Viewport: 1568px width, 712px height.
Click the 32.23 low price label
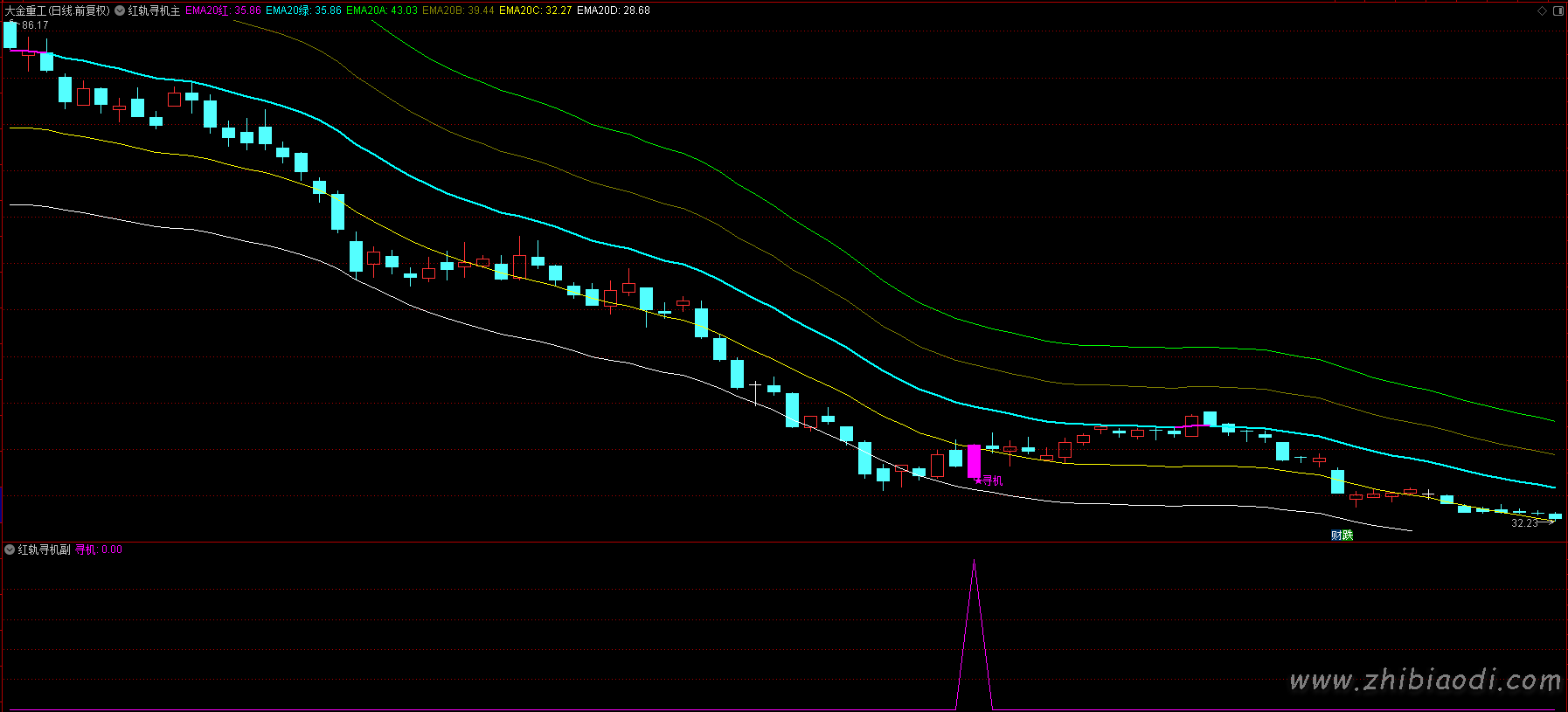coord(1524,523)
